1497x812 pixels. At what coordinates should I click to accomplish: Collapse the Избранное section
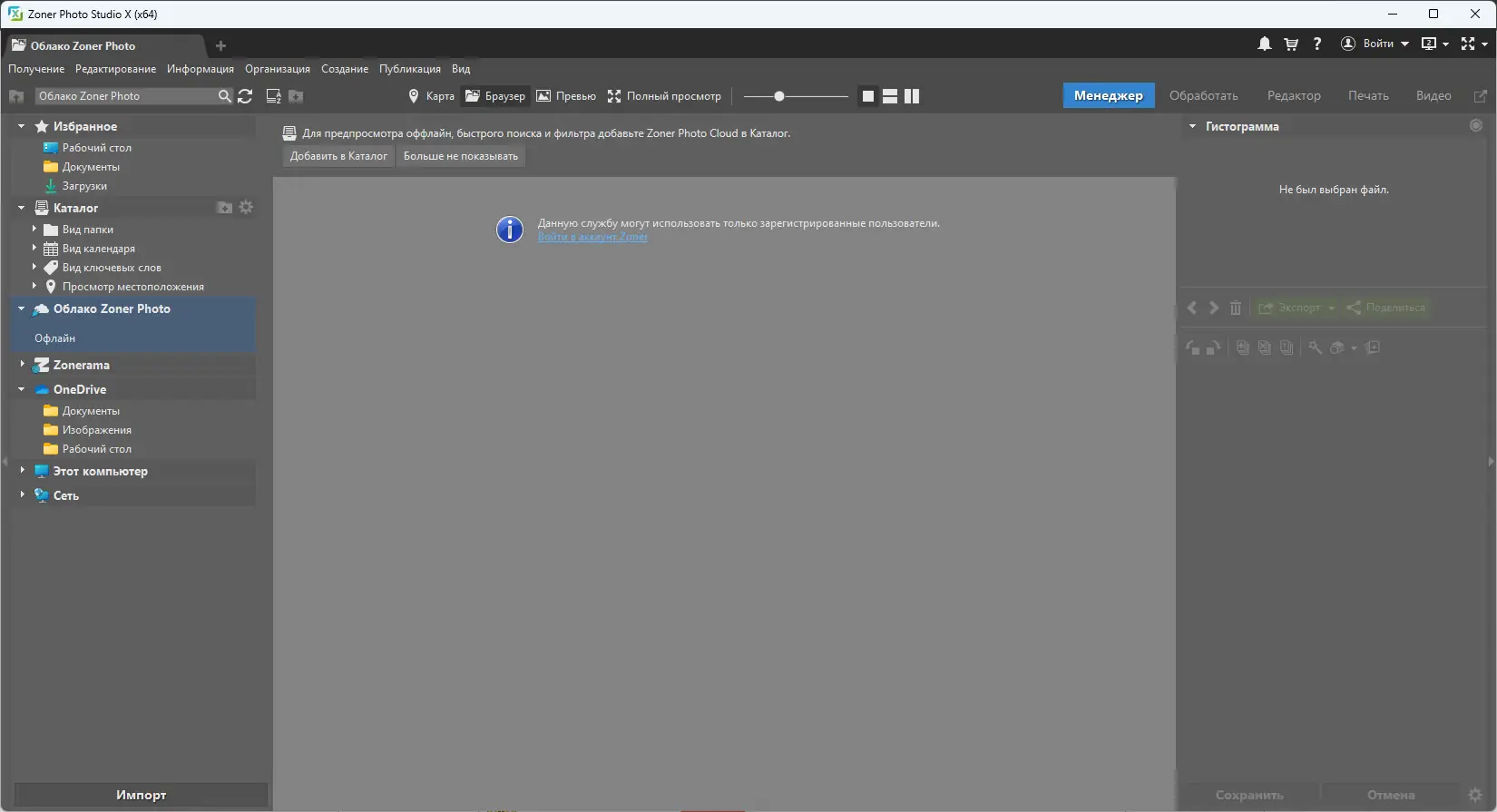tap(21, 126)
